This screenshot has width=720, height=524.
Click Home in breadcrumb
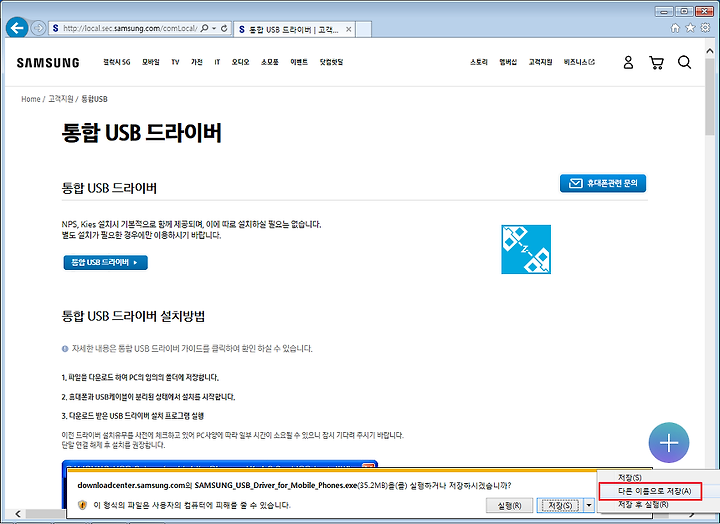coord(31,99)
